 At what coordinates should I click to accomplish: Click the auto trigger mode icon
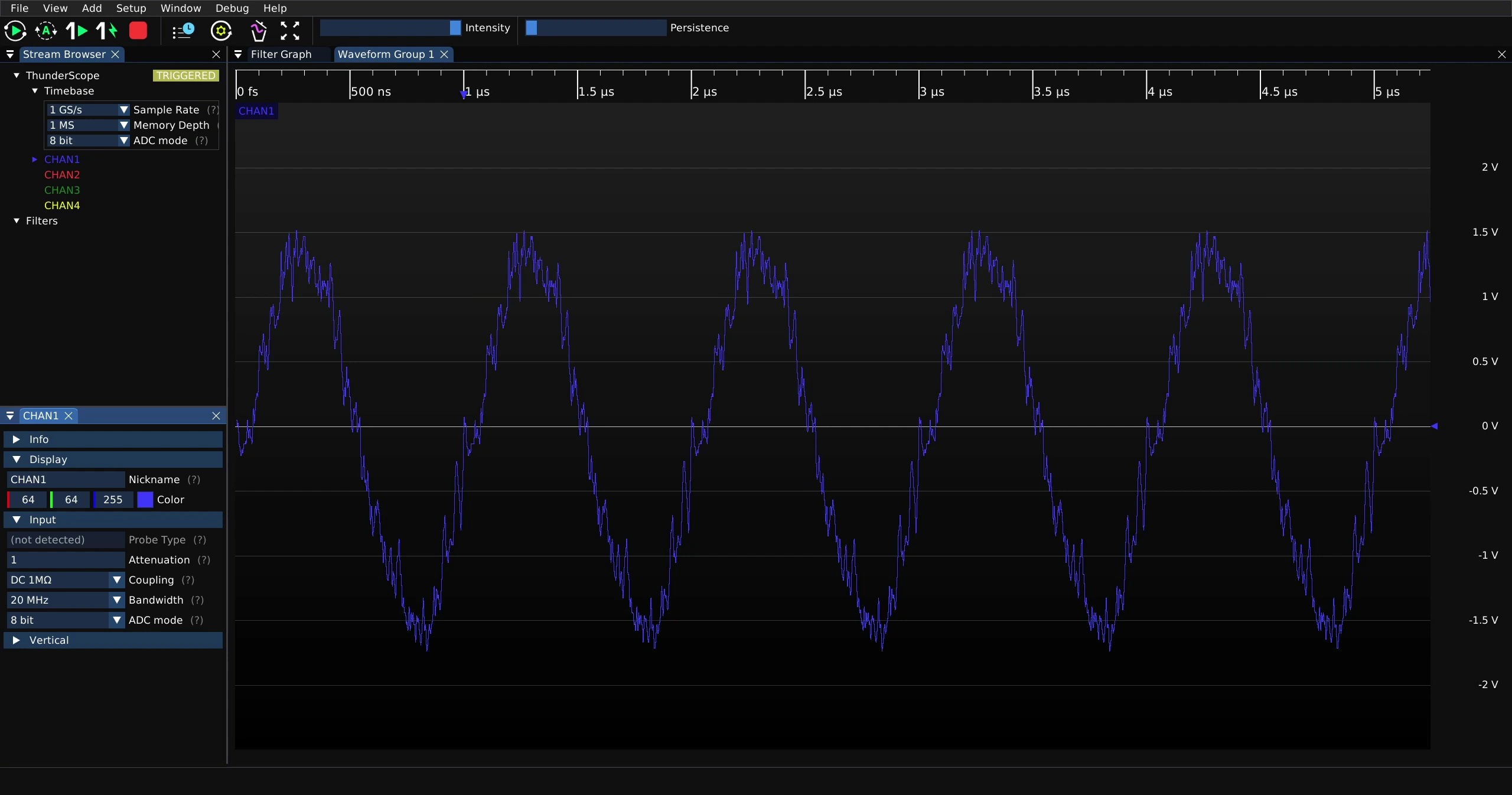(x=46, y=31)
